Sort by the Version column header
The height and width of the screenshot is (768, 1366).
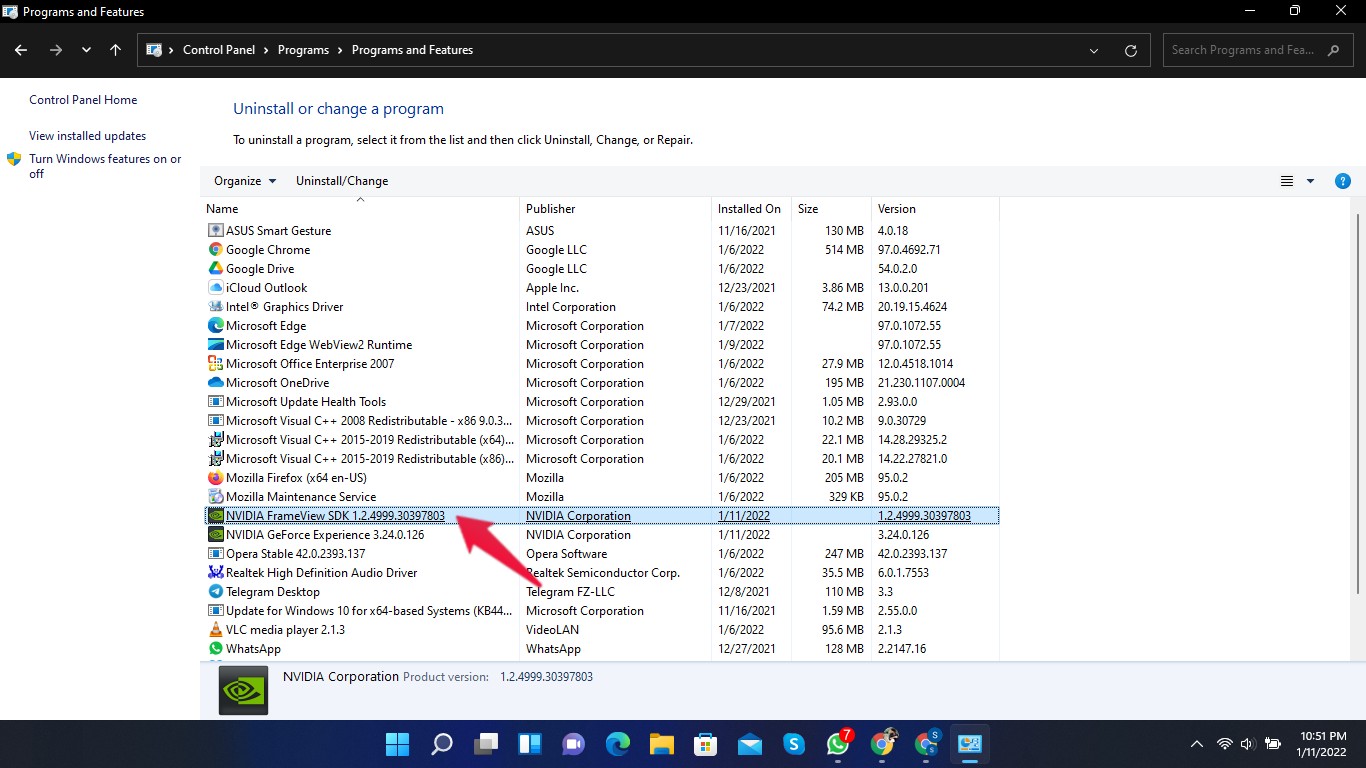(935, 209)
